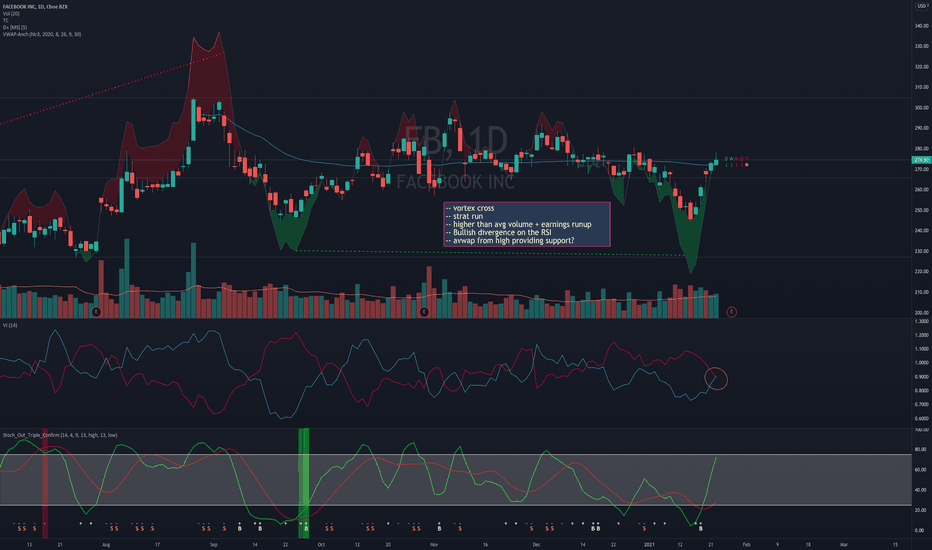Click the 300.00 price axis label

(922, 108)
